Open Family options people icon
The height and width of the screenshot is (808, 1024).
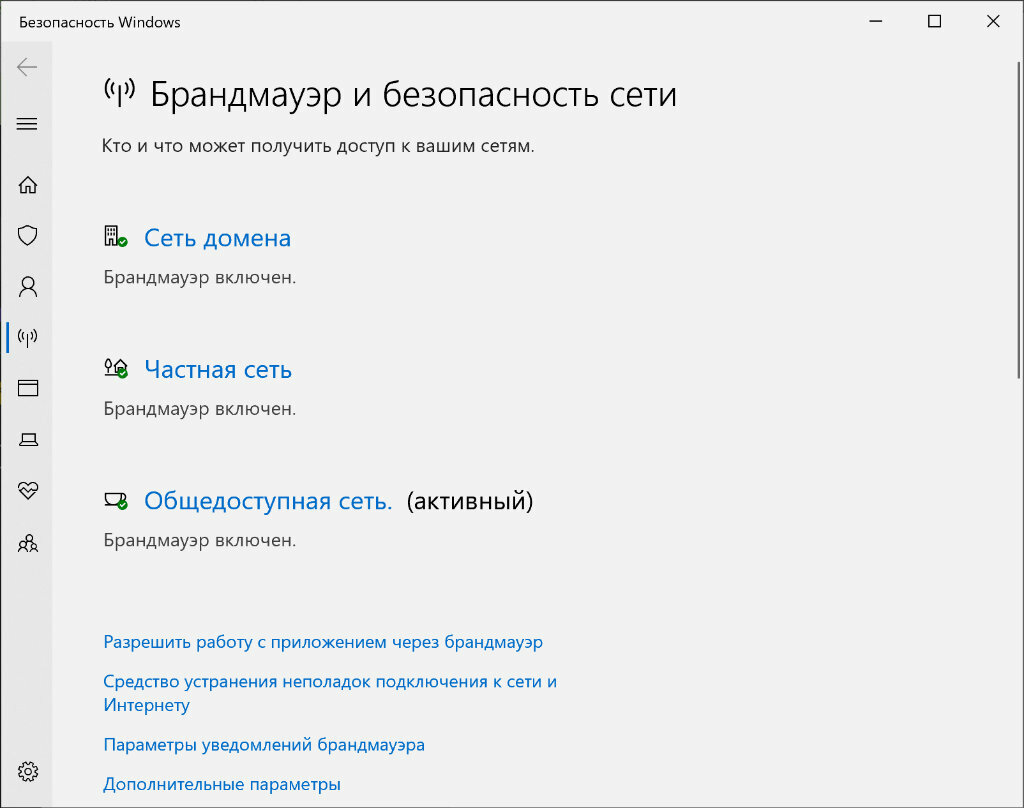coord(27,543)
